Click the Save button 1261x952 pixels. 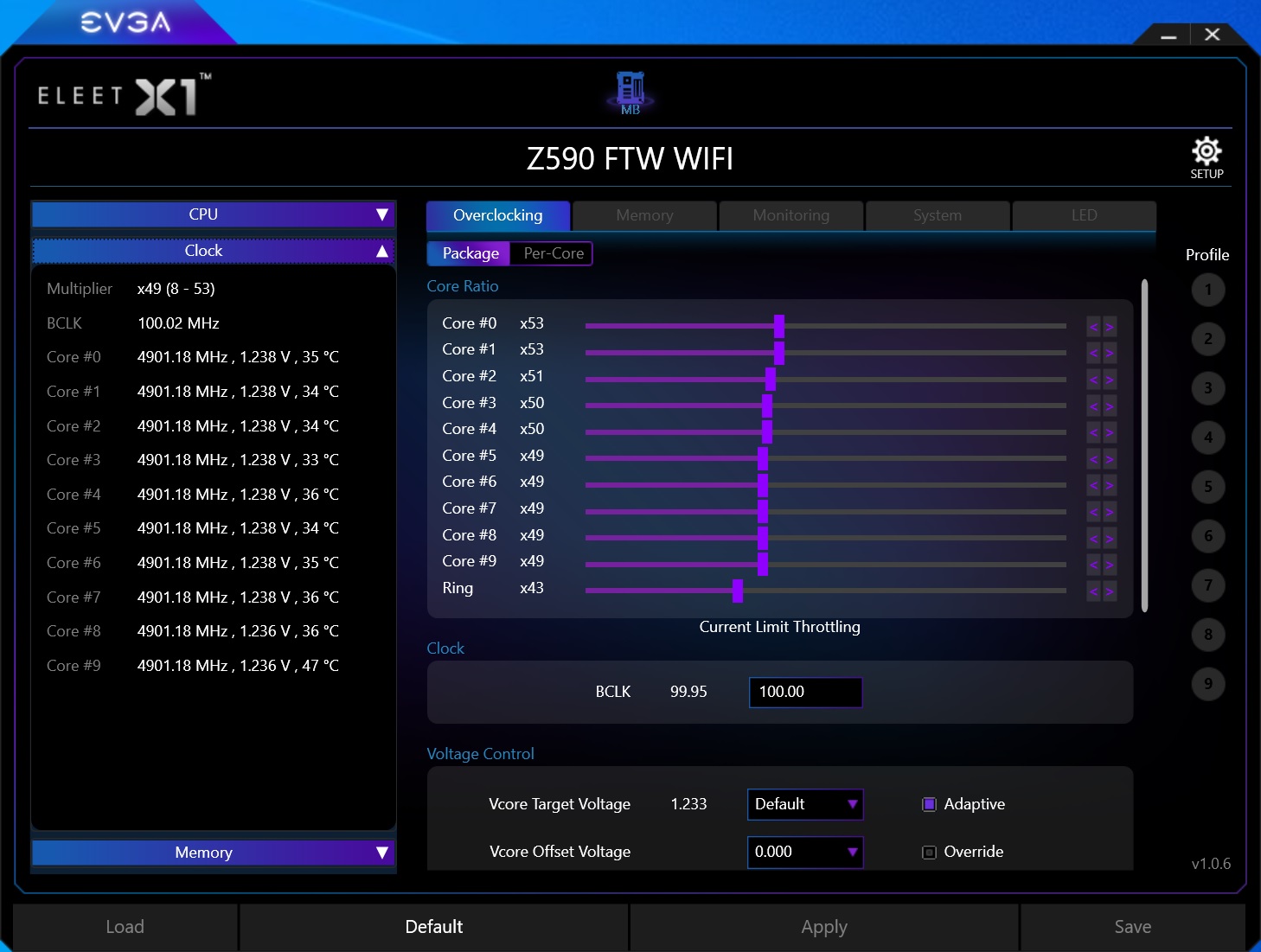[1133, 927]
